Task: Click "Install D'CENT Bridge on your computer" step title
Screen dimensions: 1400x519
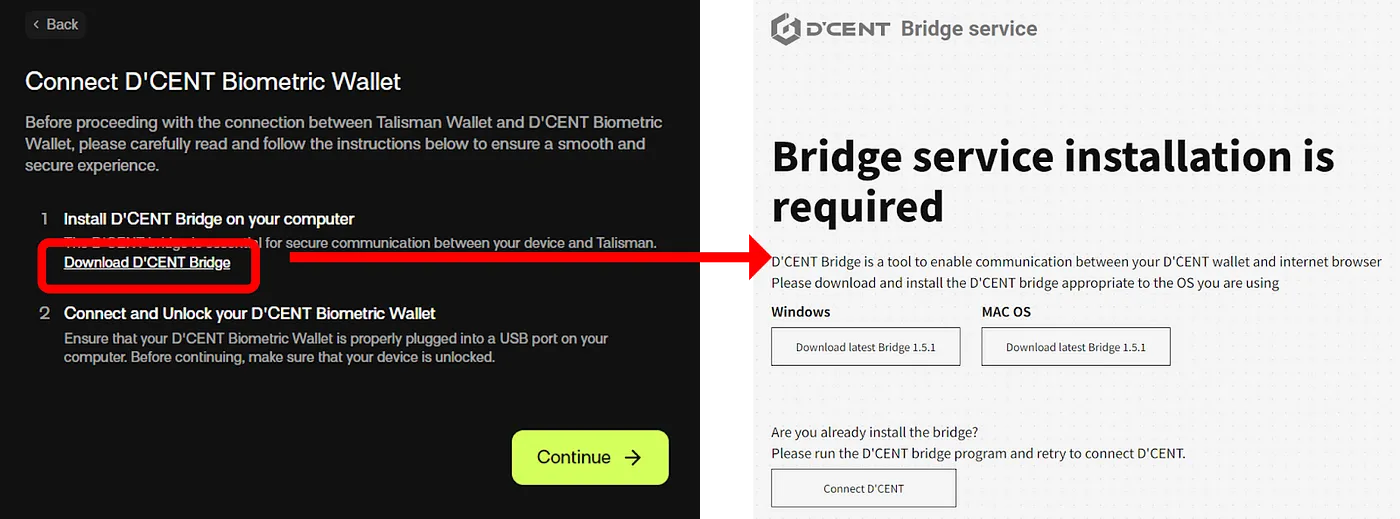Action: point(209,219)
